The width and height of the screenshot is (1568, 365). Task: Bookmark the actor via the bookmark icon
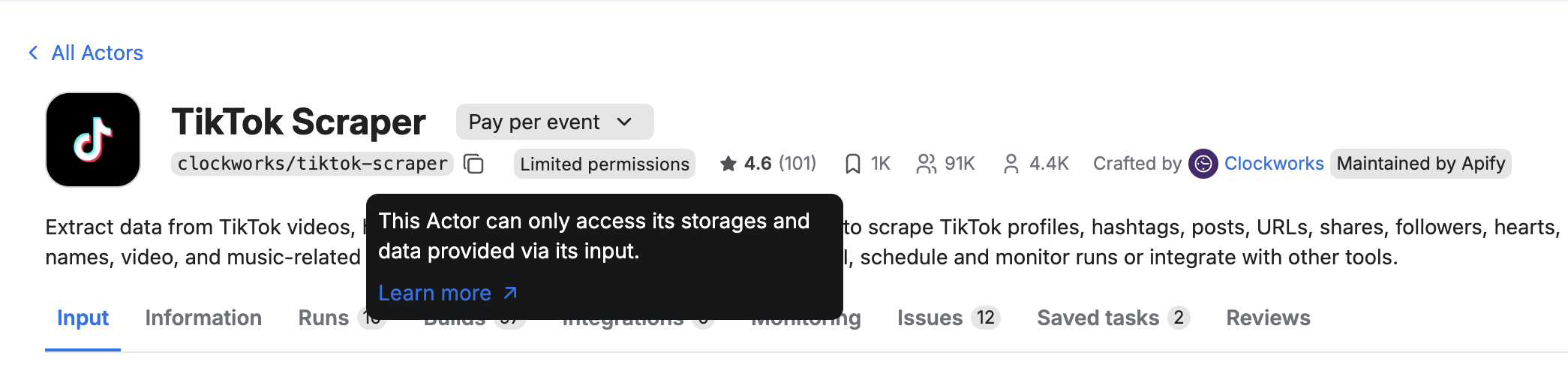click(852, 164)
